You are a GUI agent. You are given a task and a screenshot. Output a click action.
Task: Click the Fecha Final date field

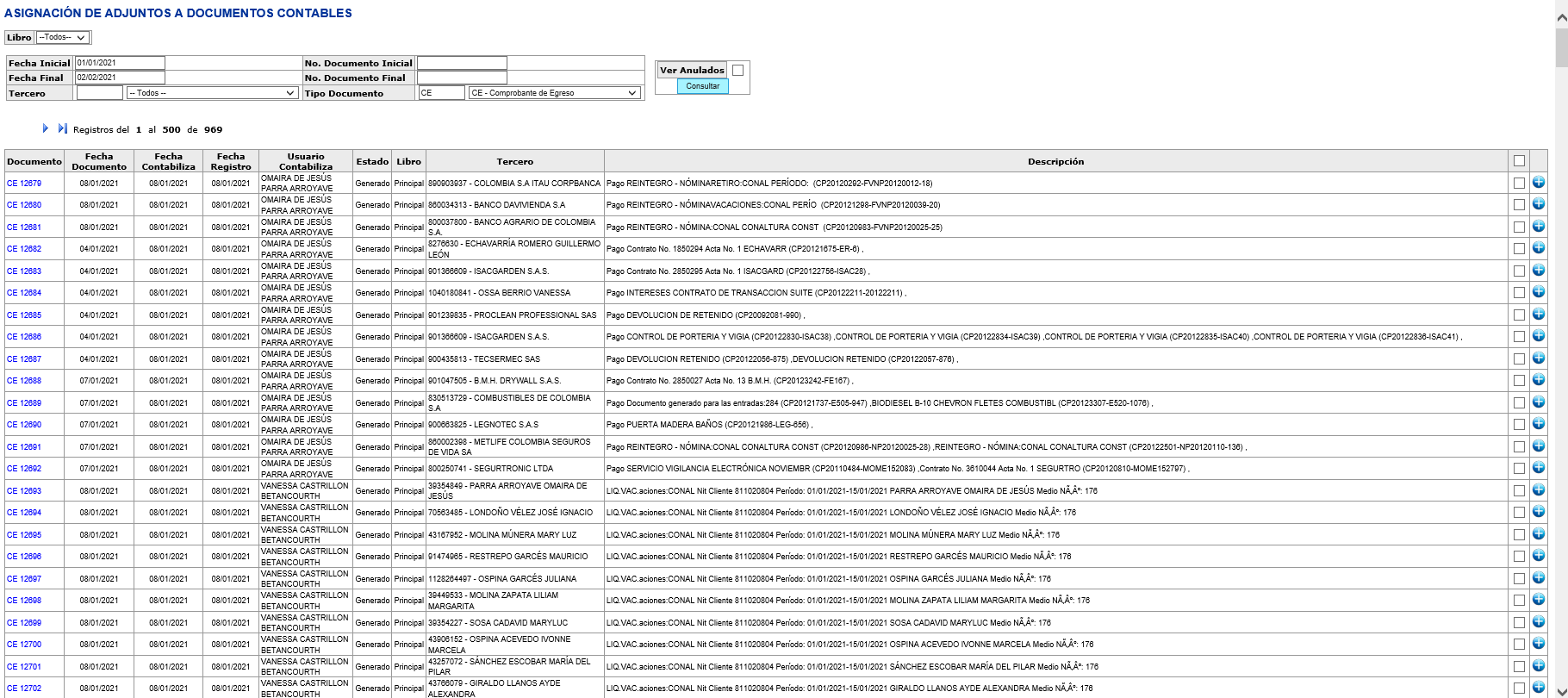(120, 78)
